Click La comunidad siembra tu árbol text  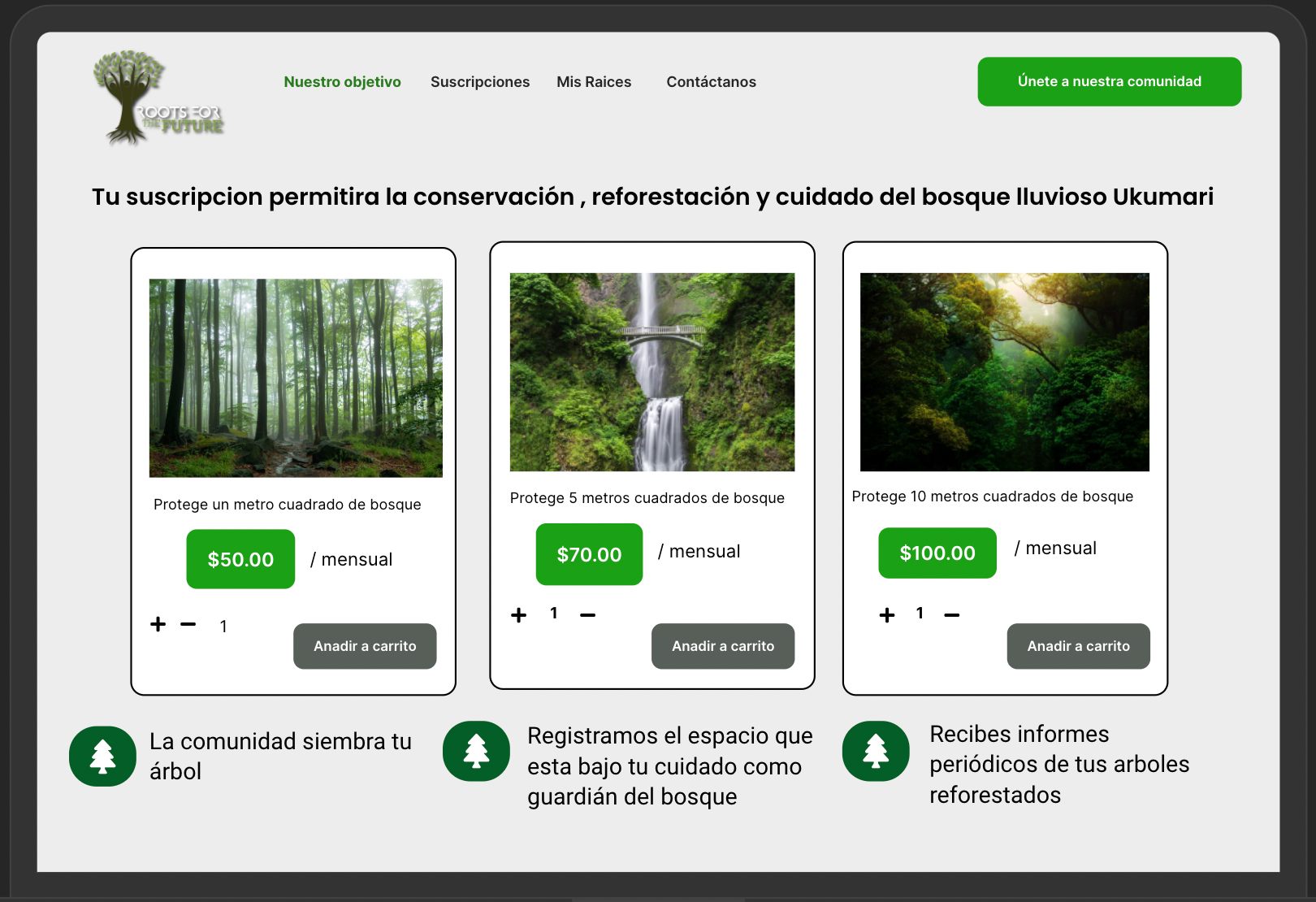(x=280, y=756)
